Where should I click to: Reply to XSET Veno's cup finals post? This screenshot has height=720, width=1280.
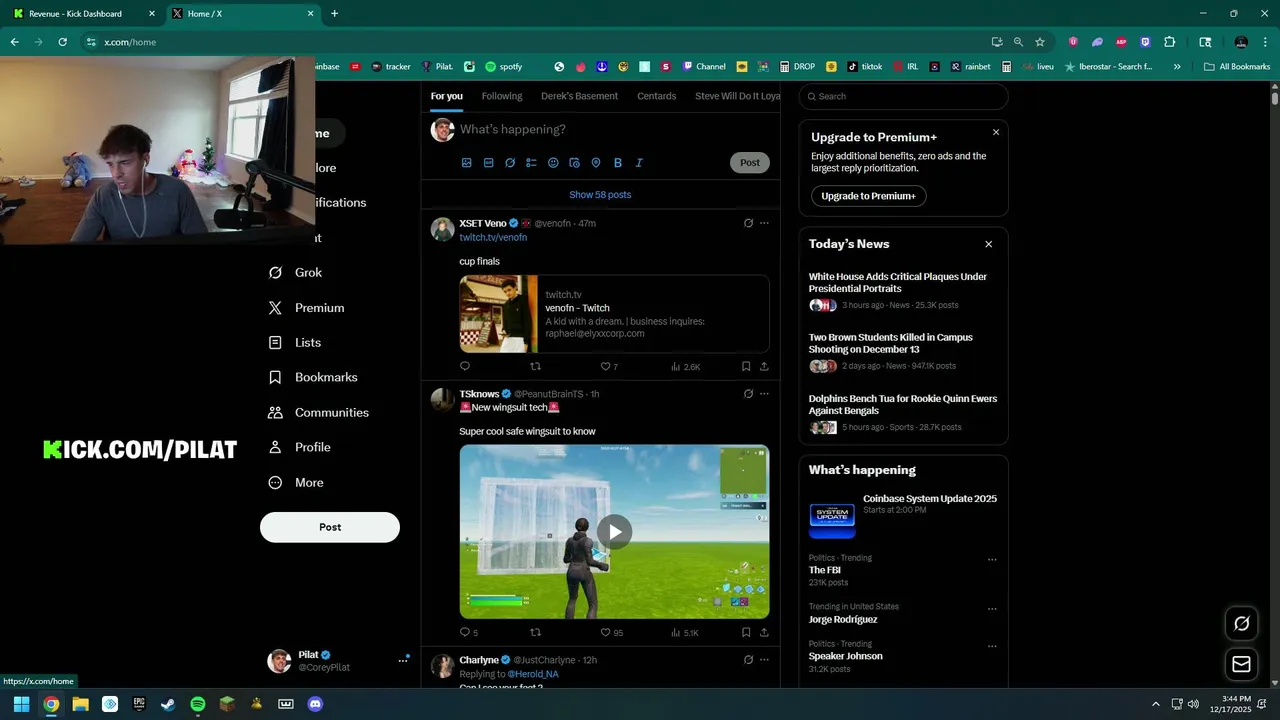[x=465, y=367]
